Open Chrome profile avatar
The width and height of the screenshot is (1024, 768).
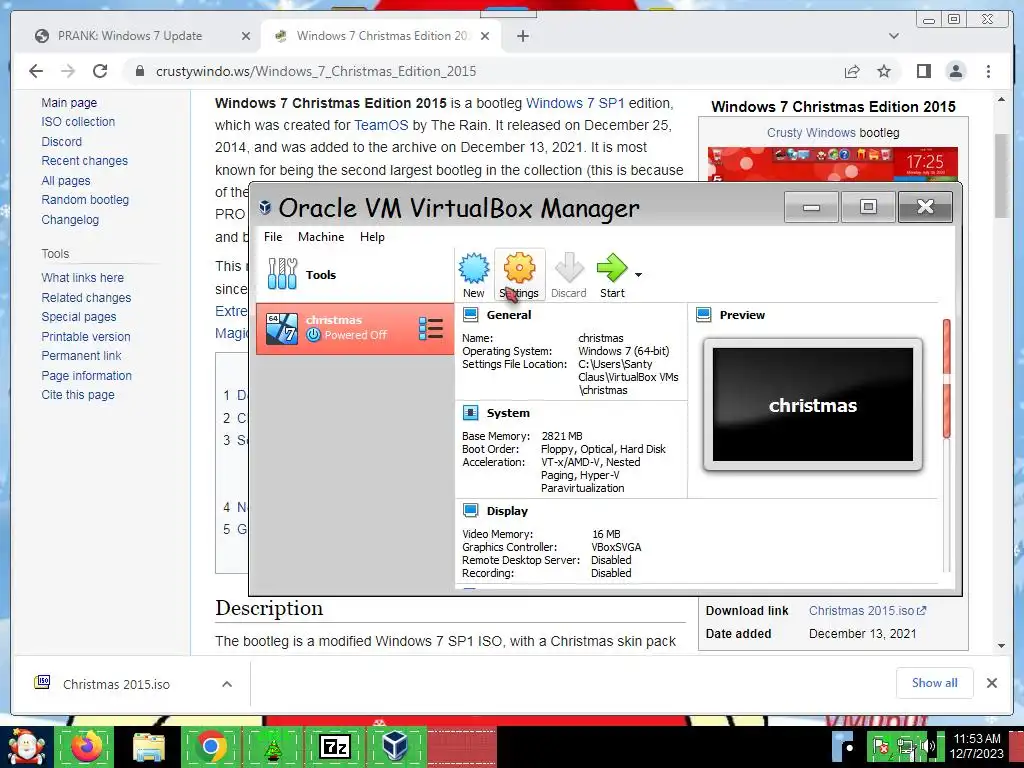click(x=955, y=71)
